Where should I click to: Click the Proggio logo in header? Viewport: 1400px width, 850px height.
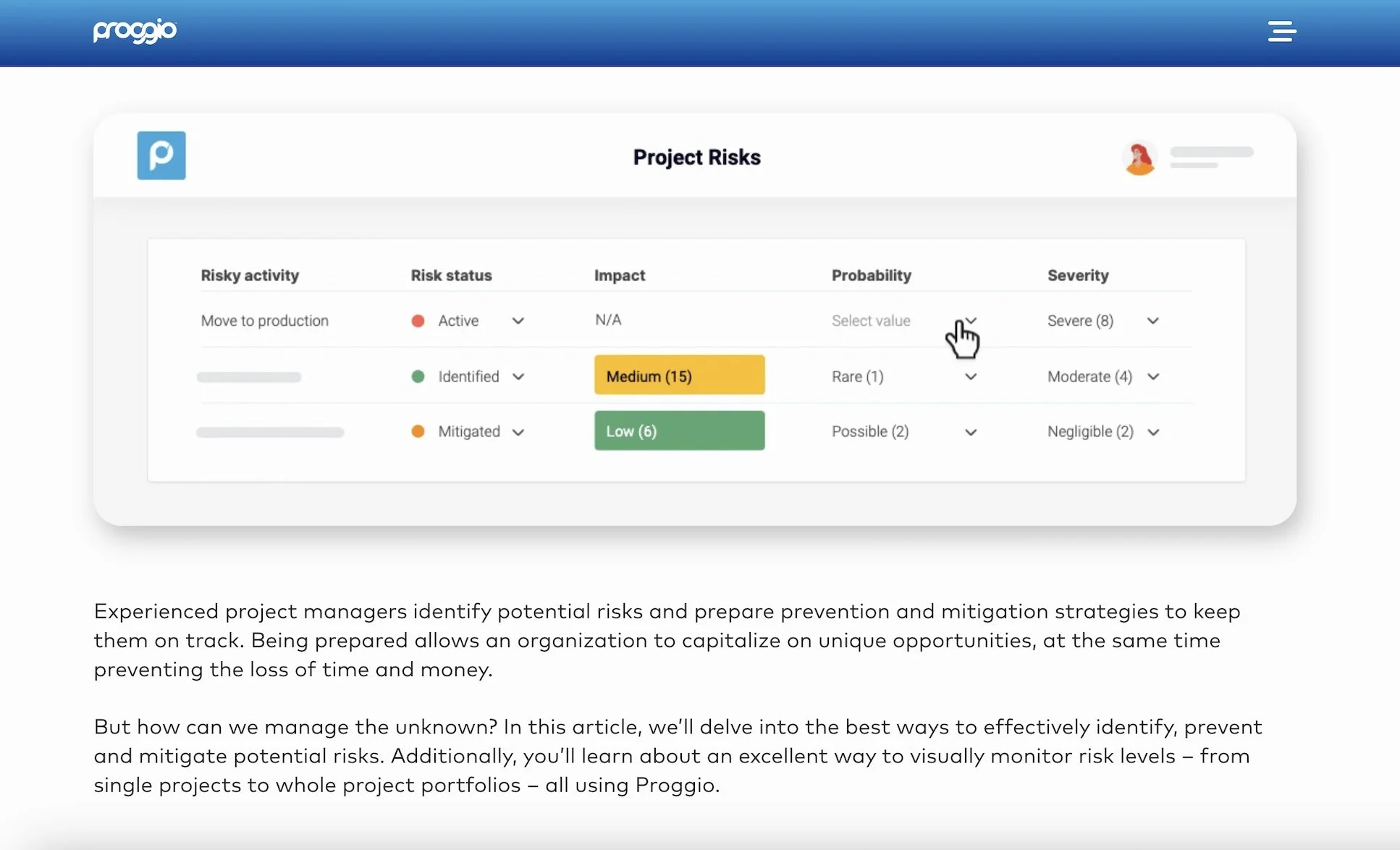[135, 31]
